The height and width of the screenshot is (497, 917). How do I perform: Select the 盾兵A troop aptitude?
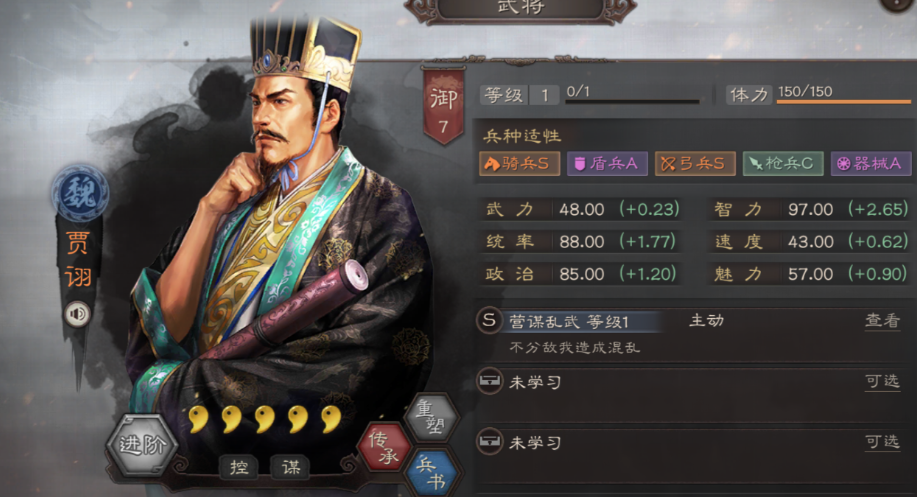point(607,164)
